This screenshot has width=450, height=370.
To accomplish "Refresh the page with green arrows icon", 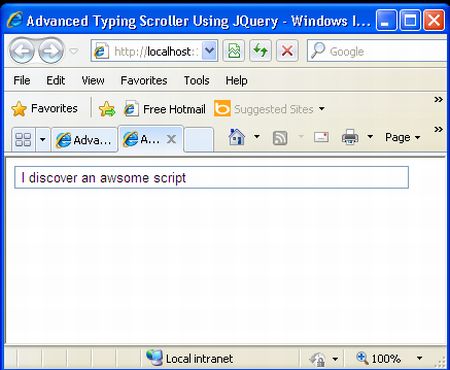I will [x=260, y=51].
